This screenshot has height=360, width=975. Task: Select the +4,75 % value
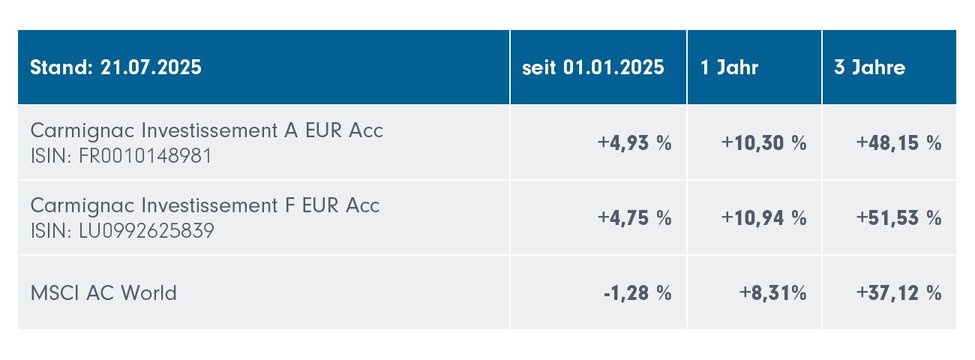(x=634, y=218)
